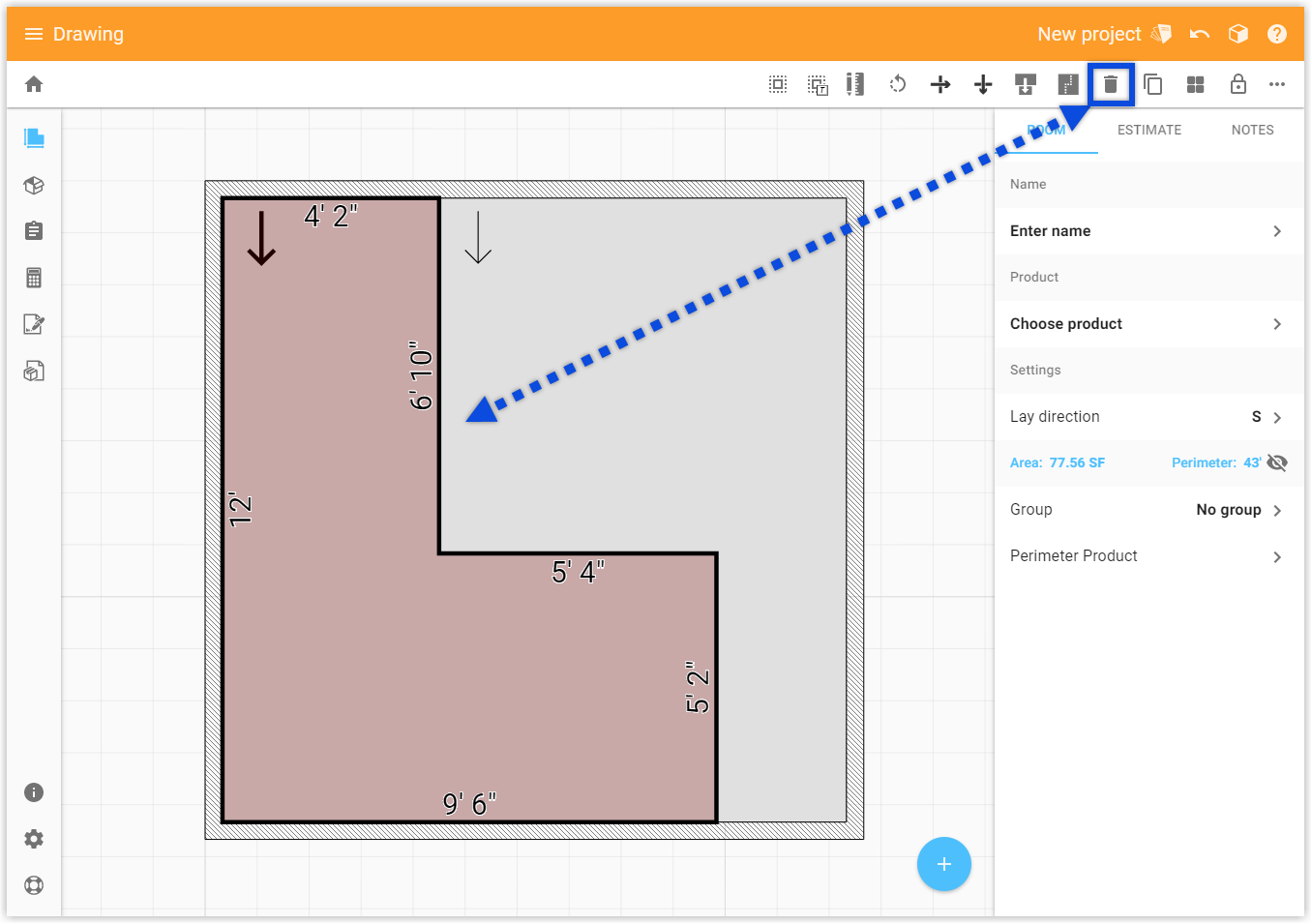The image size is (1312, 924).
Task: Switch to the ESTIMATE tab
Action: (x=1149, y=130)
